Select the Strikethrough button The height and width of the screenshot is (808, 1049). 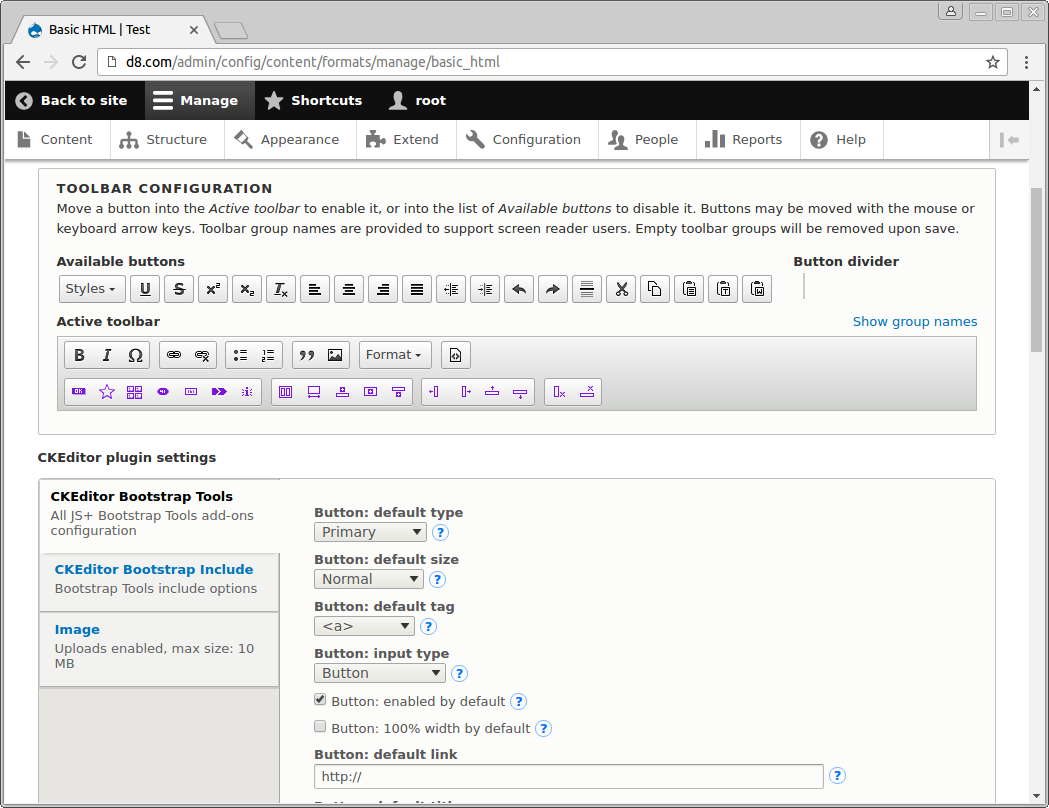pos(179,289)
